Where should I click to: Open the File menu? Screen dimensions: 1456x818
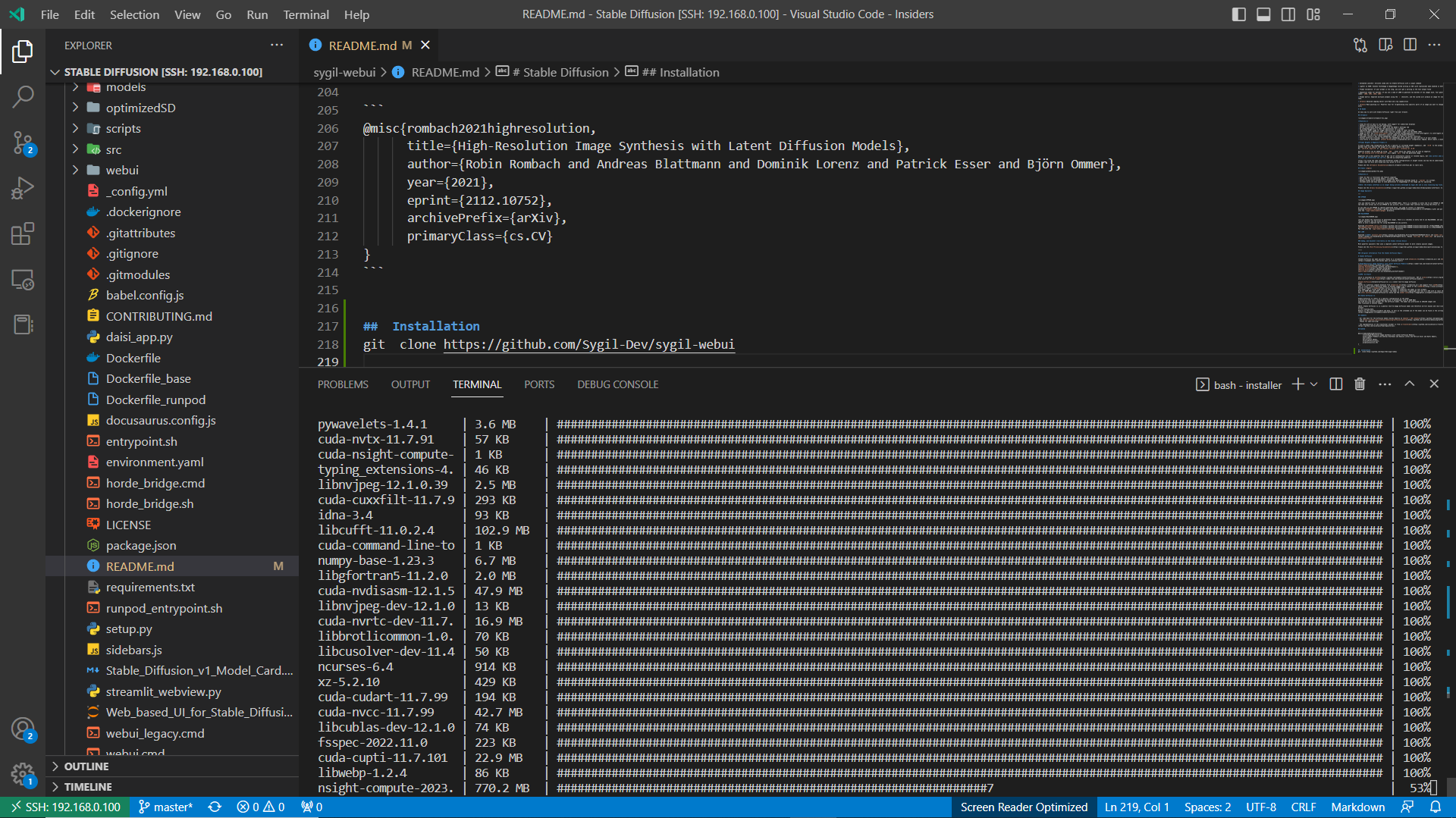(x=50, y=14)
